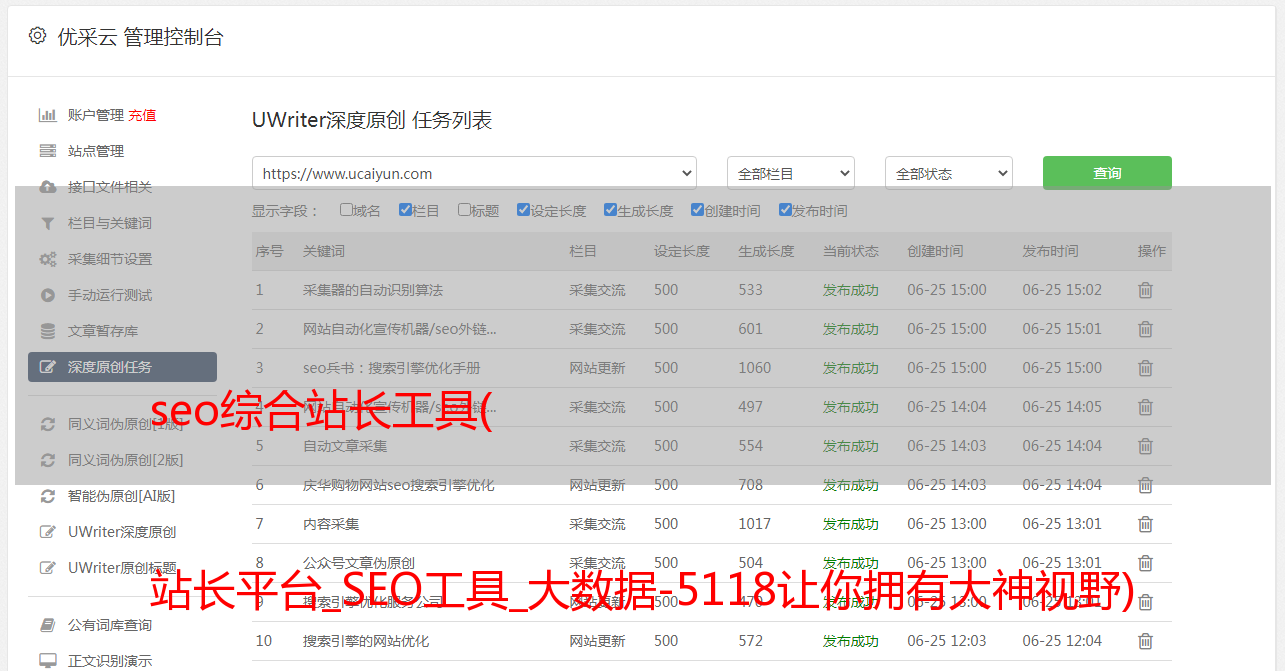Viewport: 1285px width, 671px height.
Task: Enable the 标题 field checkbox
Action: pos(464,210)
